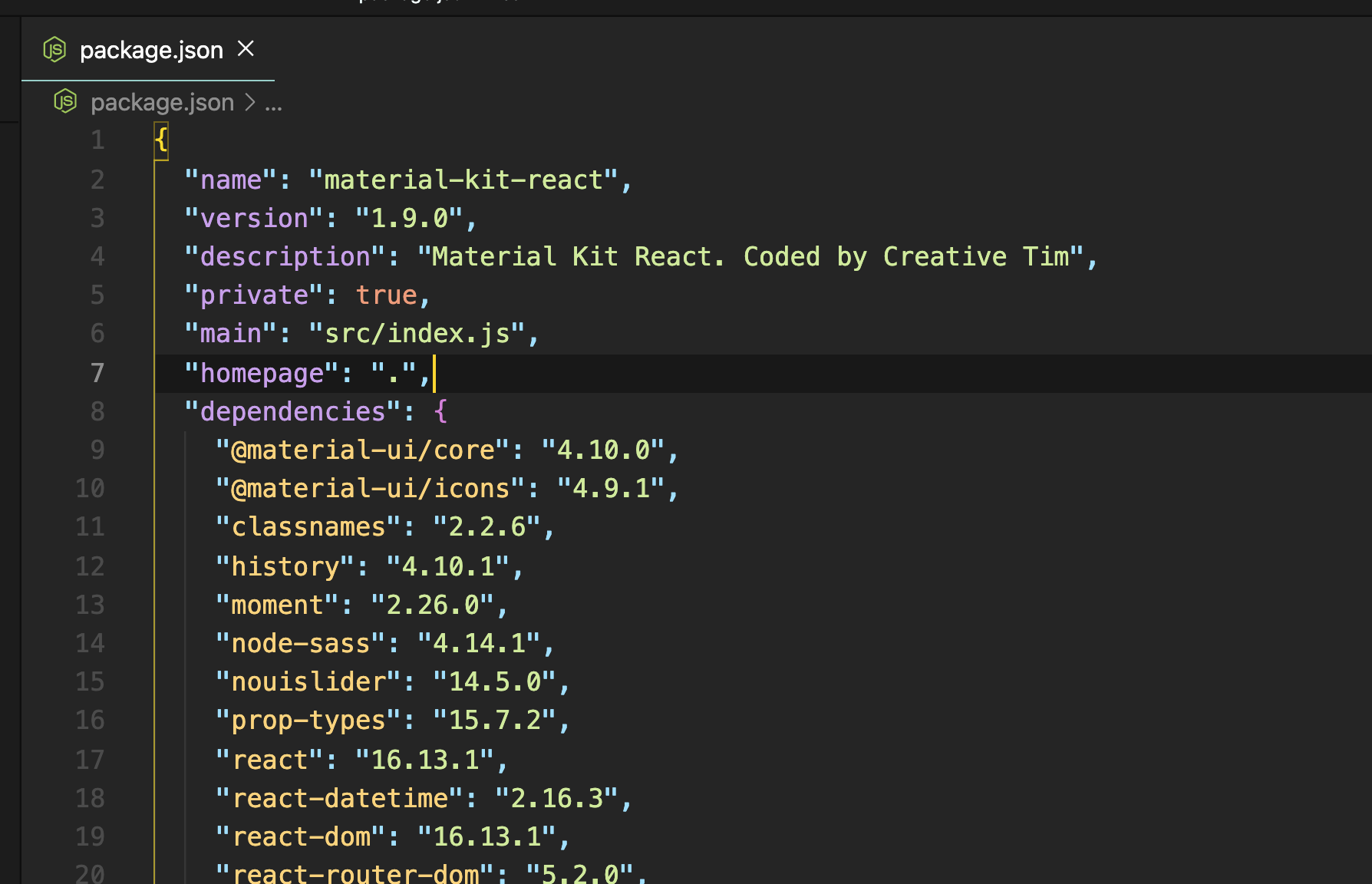Click the "@material-ui/icons" dependency

371,488
